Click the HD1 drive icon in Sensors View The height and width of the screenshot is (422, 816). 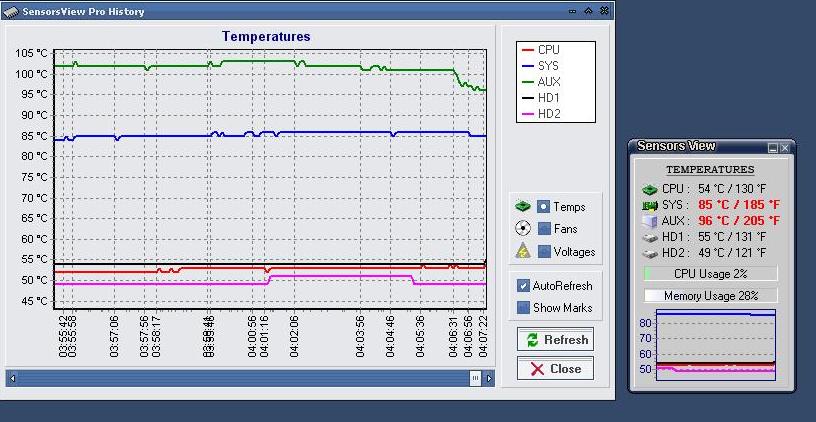point(650,237)
